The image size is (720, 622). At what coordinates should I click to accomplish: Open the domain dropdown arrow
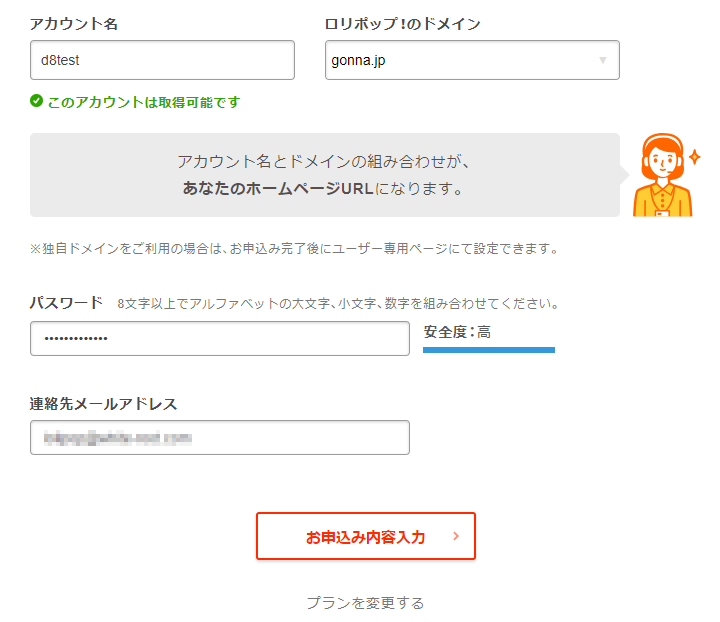(x=602, y=60)
